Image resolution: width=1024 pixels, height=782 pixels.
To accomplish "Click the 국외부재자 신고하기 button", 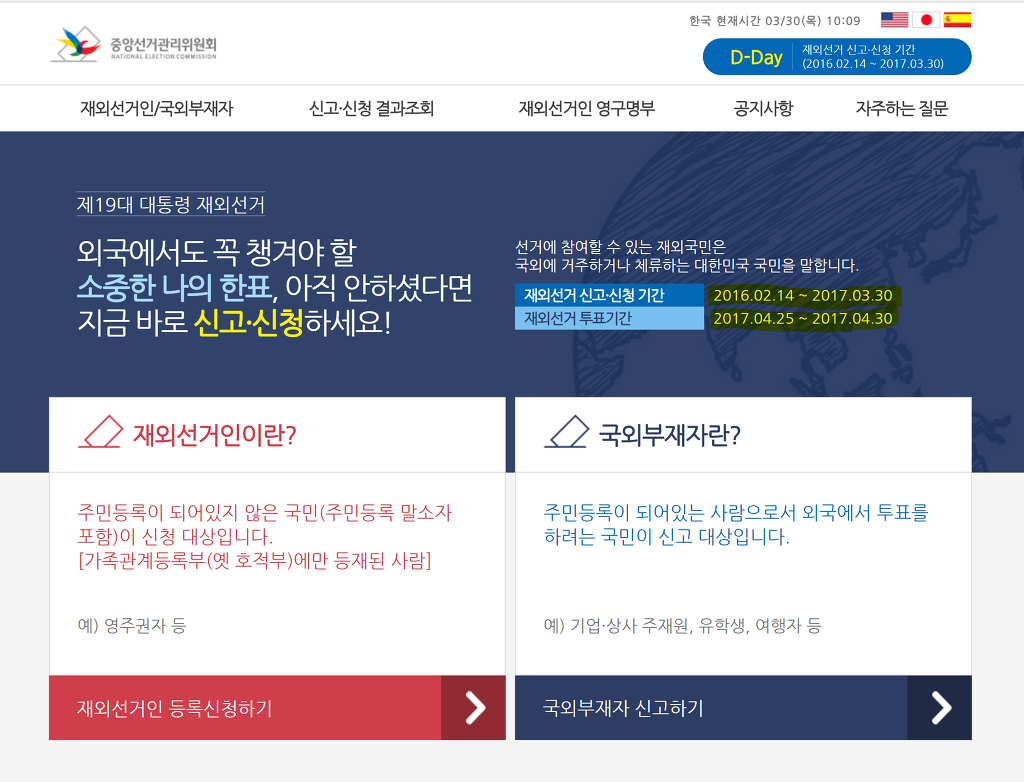I will tap(743, 708).
